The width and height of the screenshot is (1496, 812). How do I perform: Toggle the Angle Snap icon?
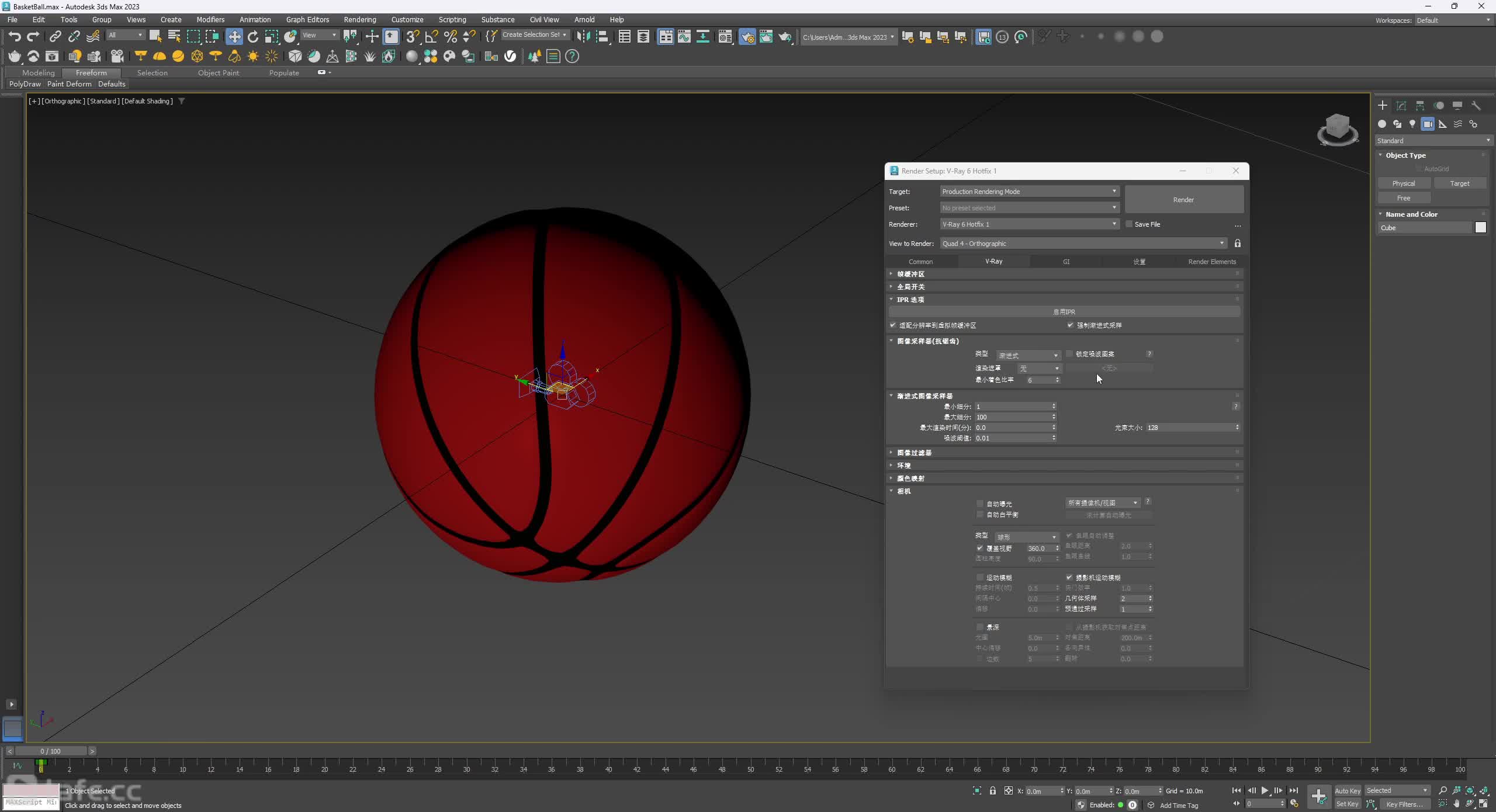pos(431,37)
